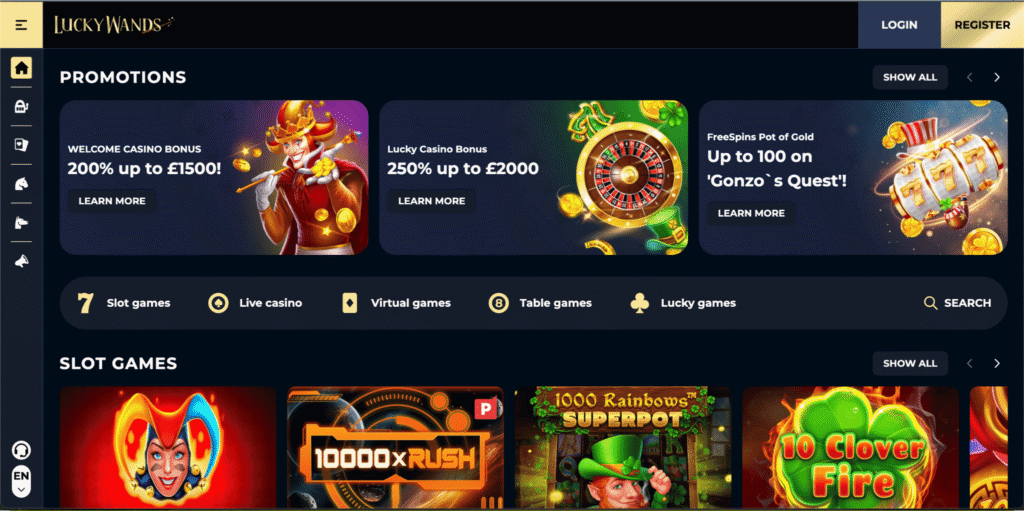The image size is (1024, 511).
Task: Click the search magnifier icon
Action: 931,303
